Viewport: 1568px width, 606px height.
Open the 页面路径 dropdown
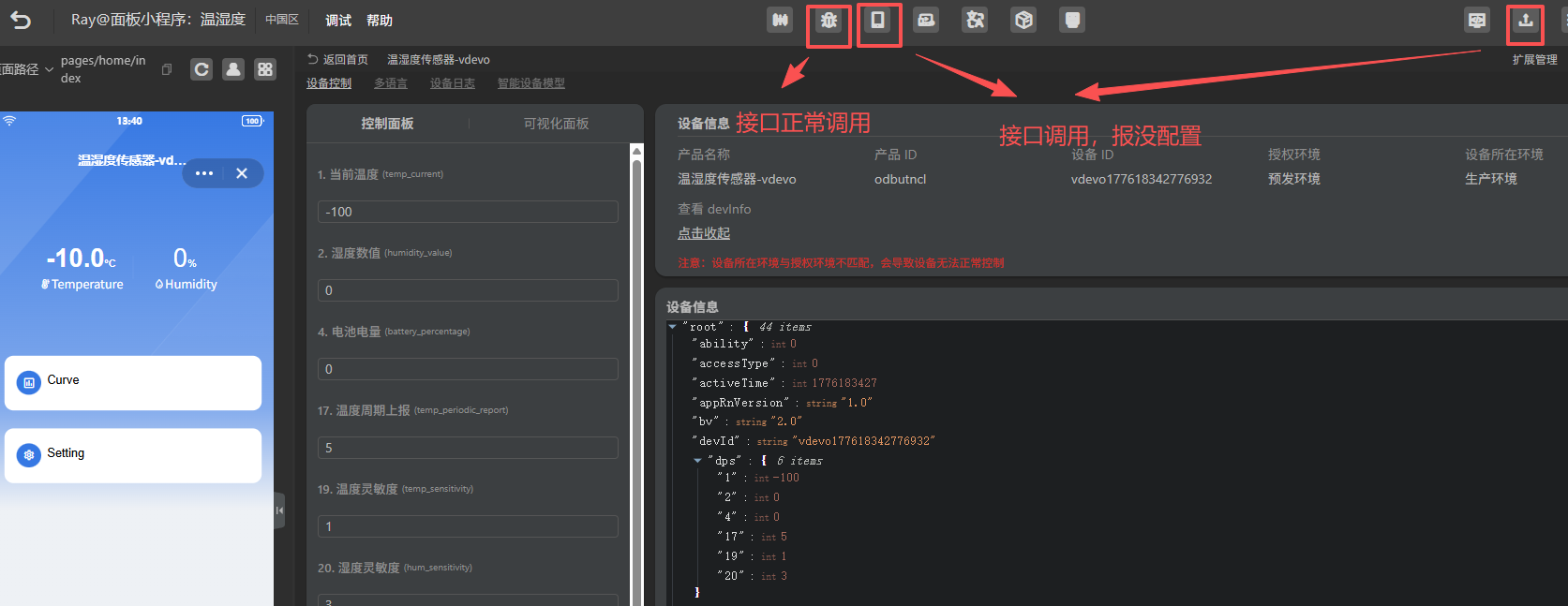(x=26, y=69)
